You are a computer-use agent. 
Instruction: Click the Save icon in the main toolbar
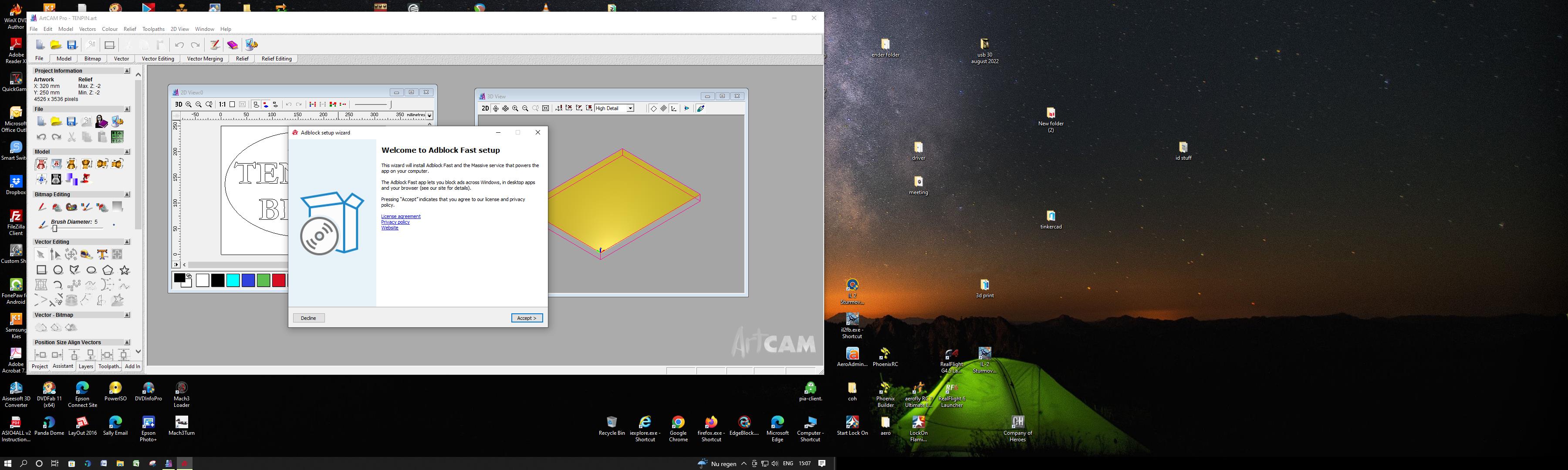pos(72,45)
